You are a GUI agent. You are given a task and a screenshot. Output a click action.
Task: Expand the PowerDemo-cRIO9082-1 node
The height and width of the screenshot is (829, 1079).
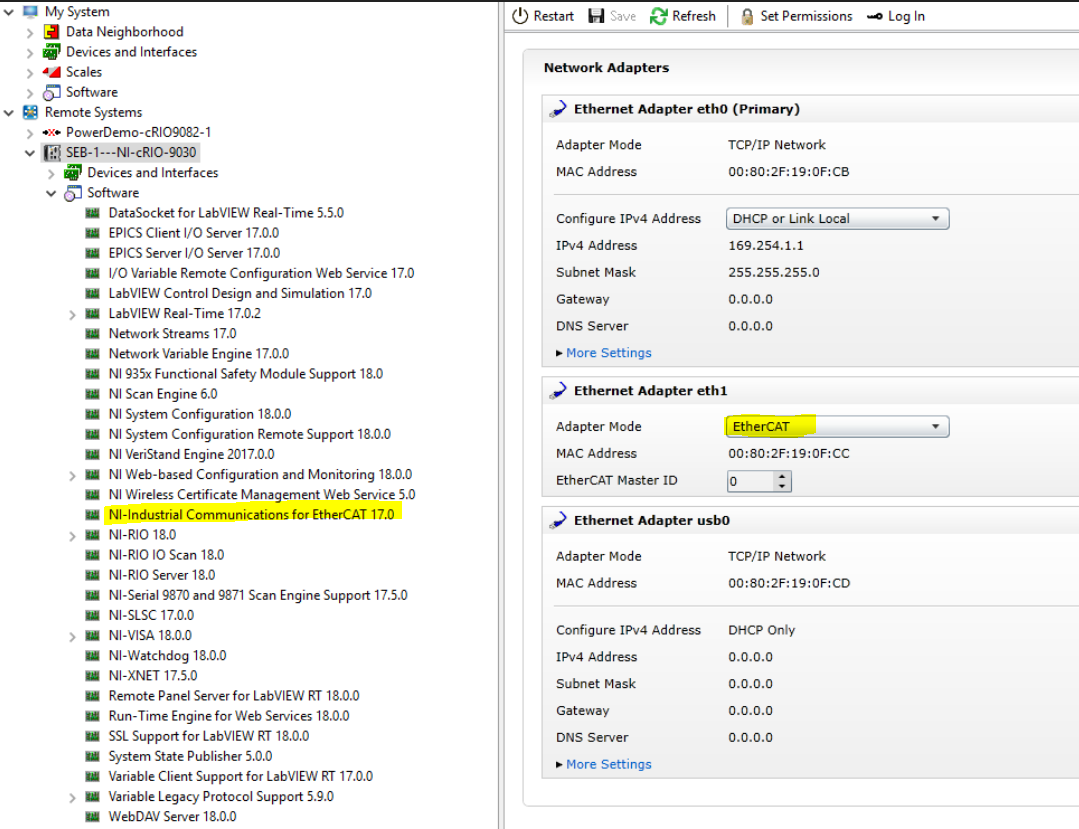30,132
